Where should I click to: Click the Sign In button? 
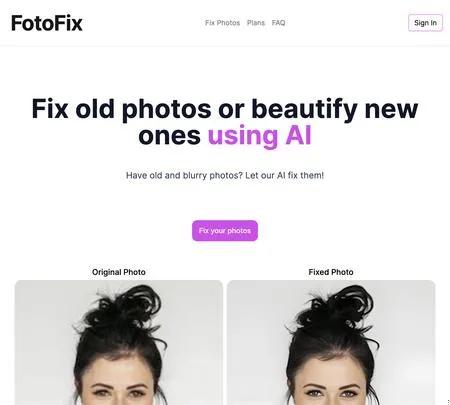(425, 23)
